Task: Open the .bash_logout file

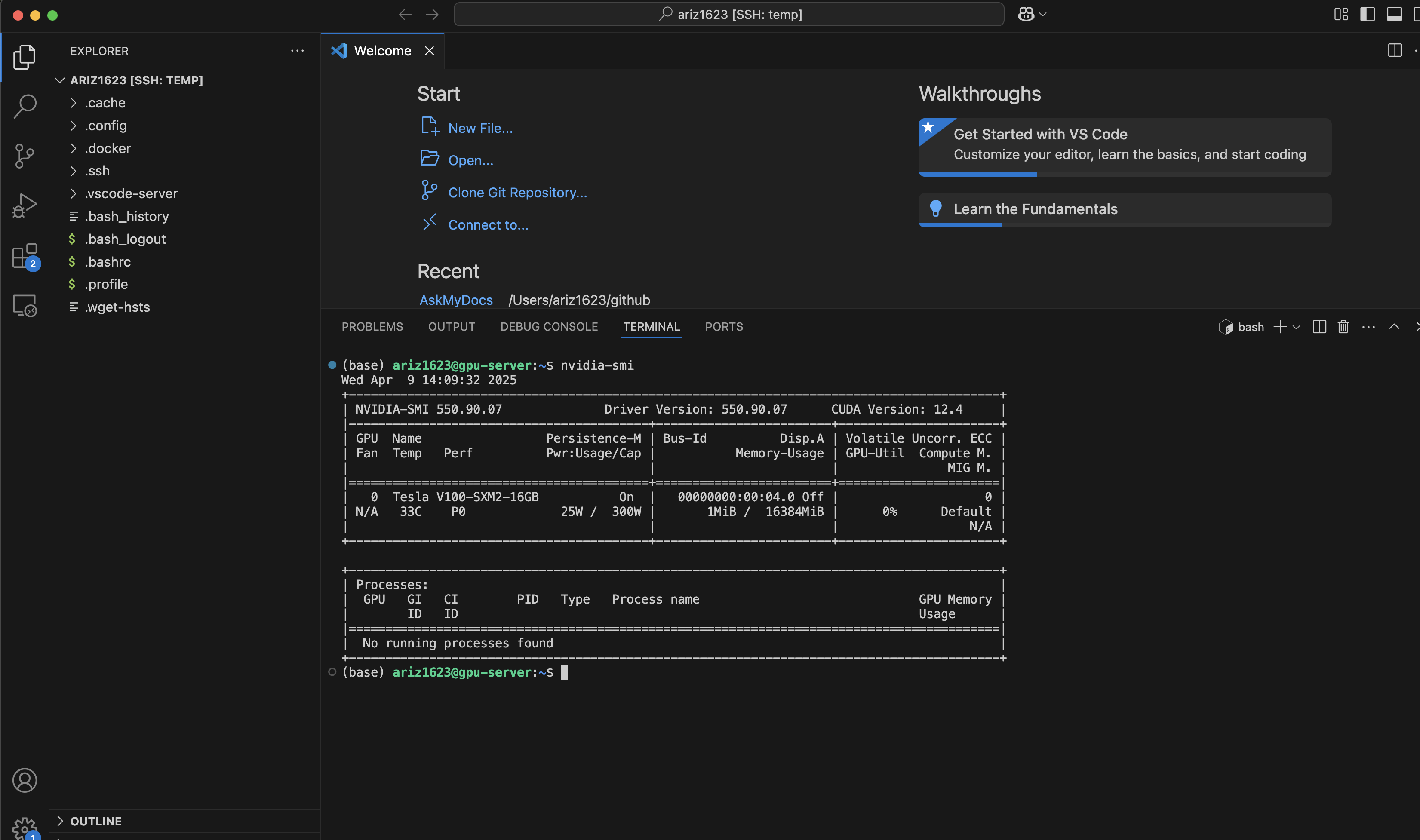Action: pyautogui.click(x=184, y=239)
